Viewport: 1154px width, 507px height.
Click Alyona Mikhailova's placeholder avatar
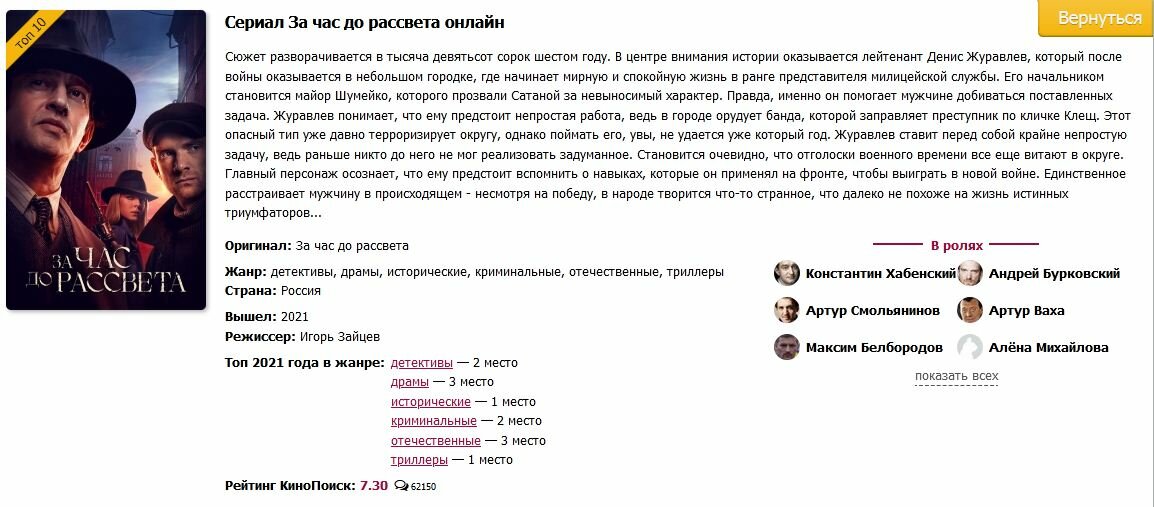pyautogui.click(x=970, y=347)
